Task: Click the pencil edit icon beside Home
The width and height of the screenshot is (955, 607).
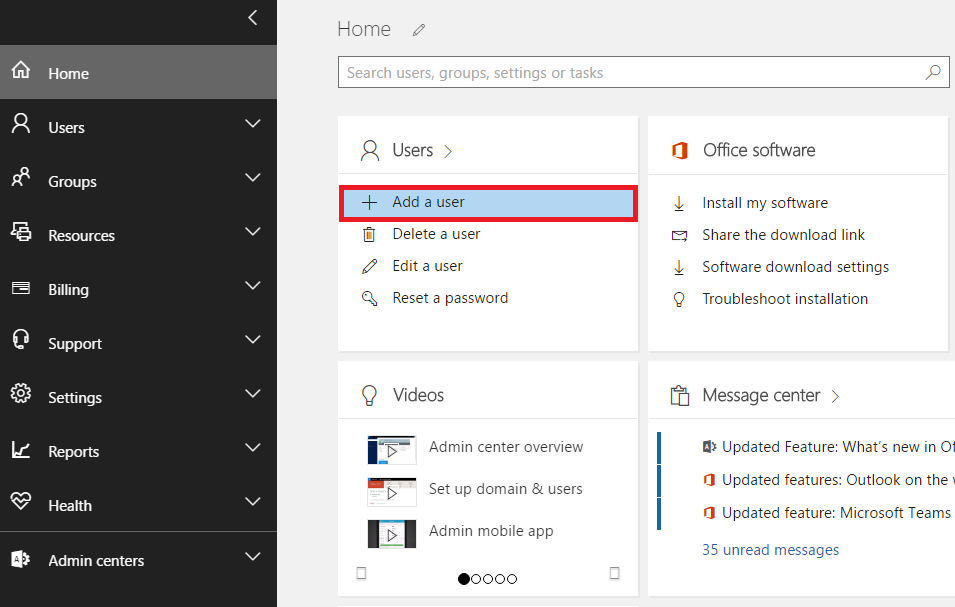Action: coord(419,30)
